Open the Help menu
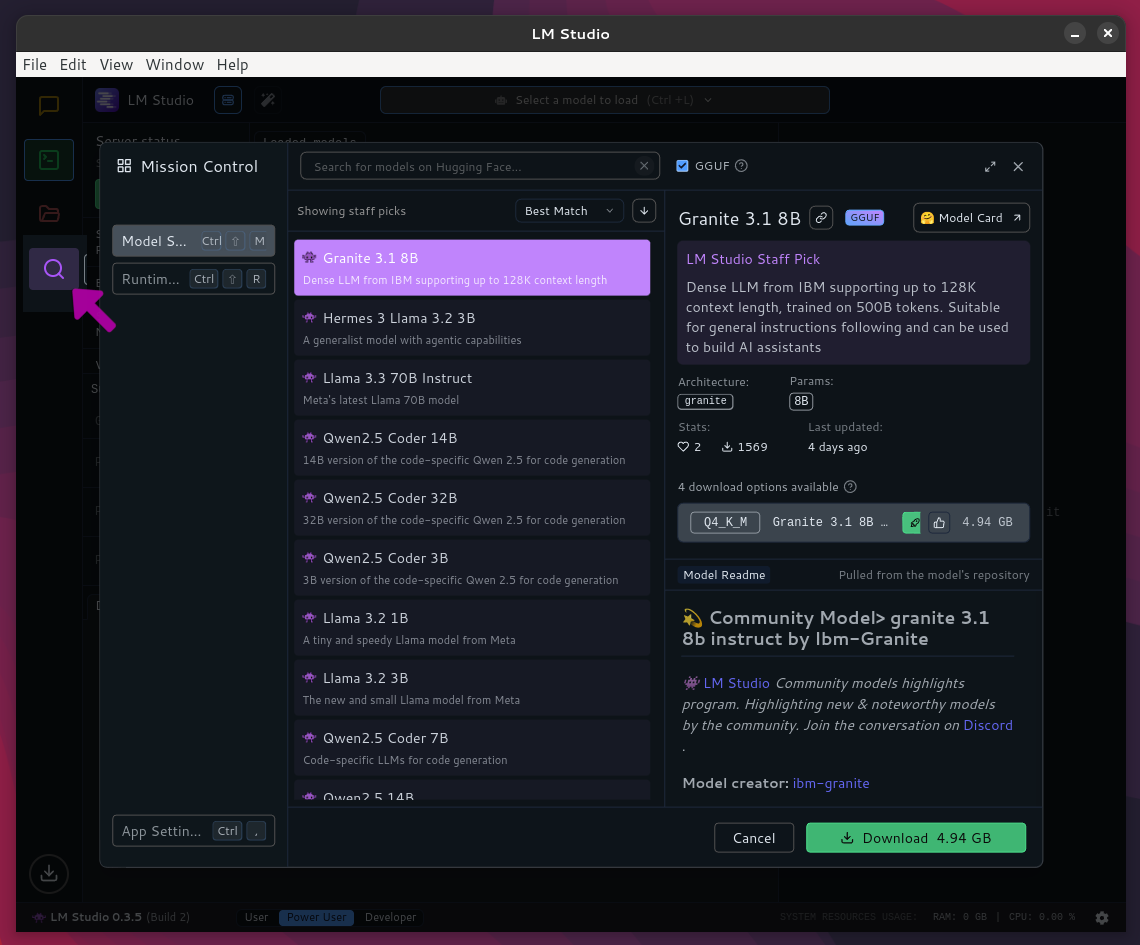The height and width of the screenshot is (945, 1140). (233, 65)
